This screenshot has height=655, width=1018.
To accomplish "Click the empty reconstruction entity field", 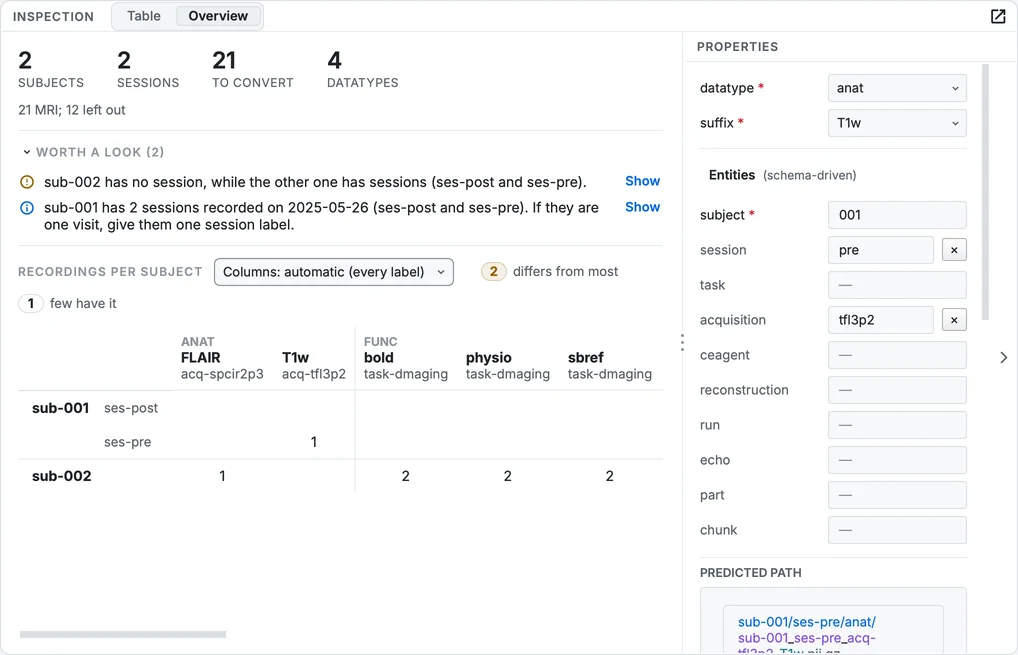I will pyautogui.click(x=897, y=390).
